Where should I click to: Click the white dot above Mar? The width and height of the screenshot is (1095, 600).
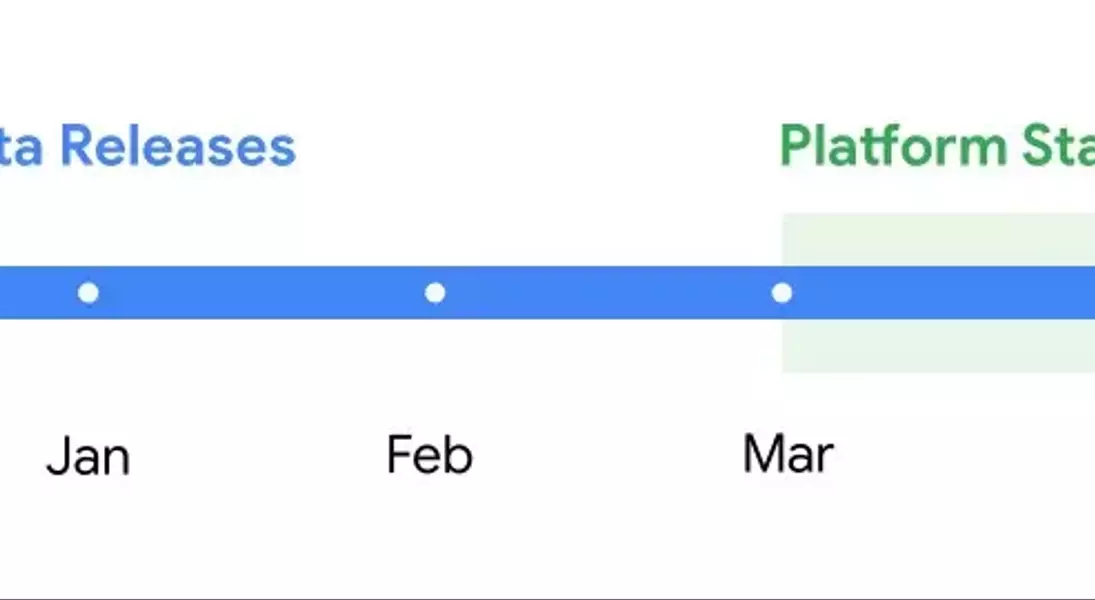(782, 293)
